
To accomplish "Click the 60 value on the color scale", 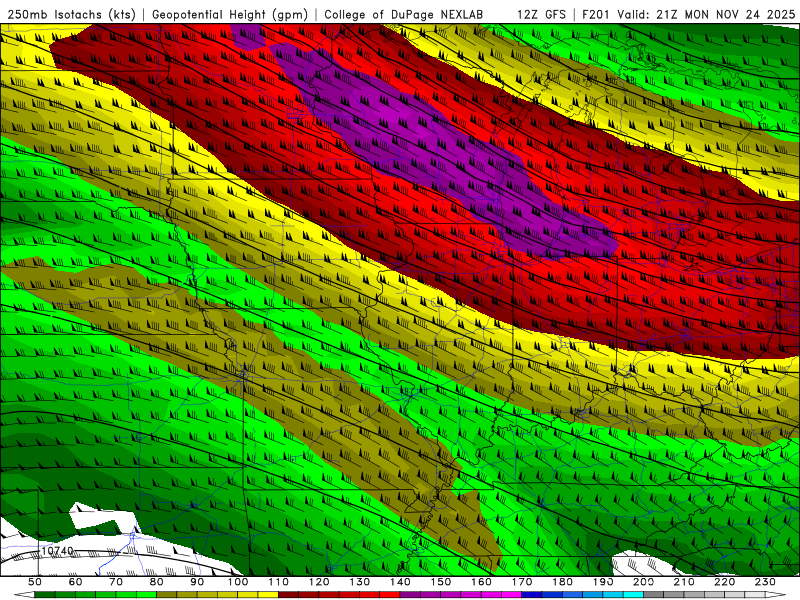I will point(75,582).
